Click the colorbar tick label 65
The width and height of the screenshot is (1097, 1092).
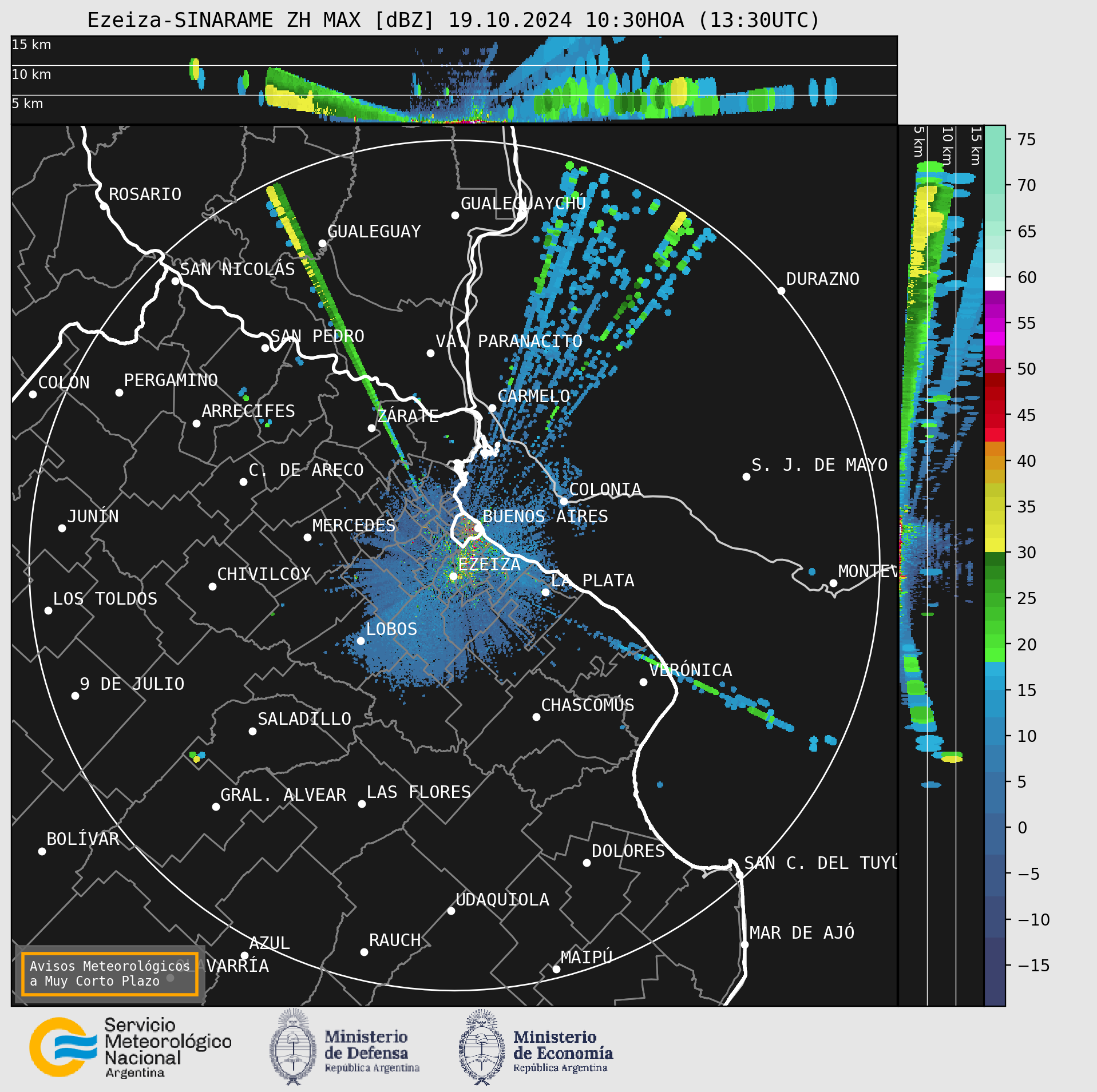click(1027, 232)
